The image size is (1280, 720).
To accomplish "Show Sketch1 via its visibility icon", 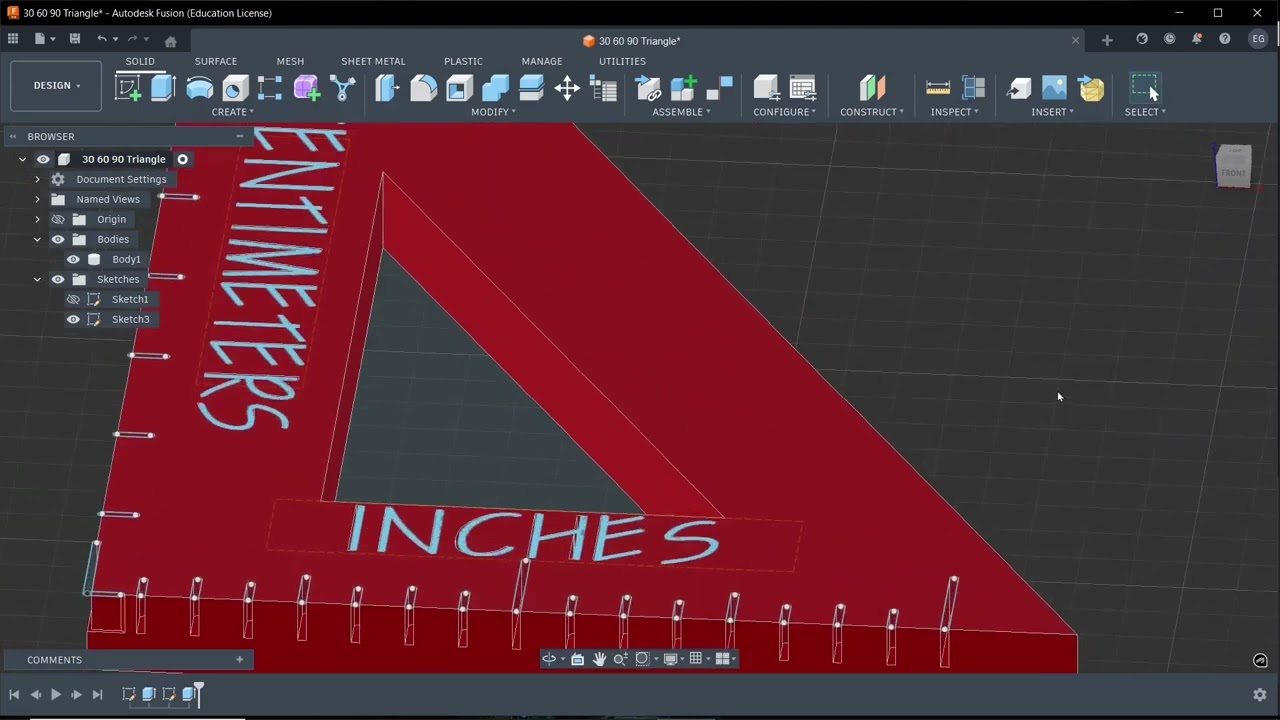I will pos(73,299).
